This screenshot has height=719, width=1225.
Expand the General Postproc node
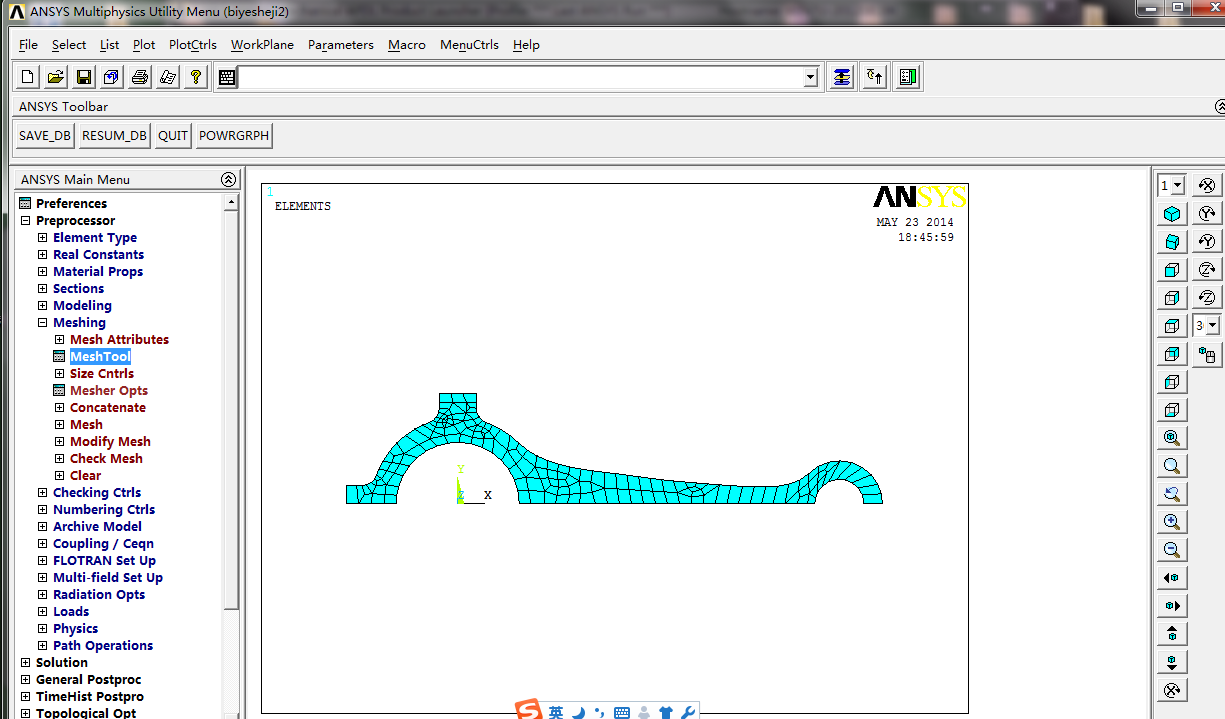26,680
